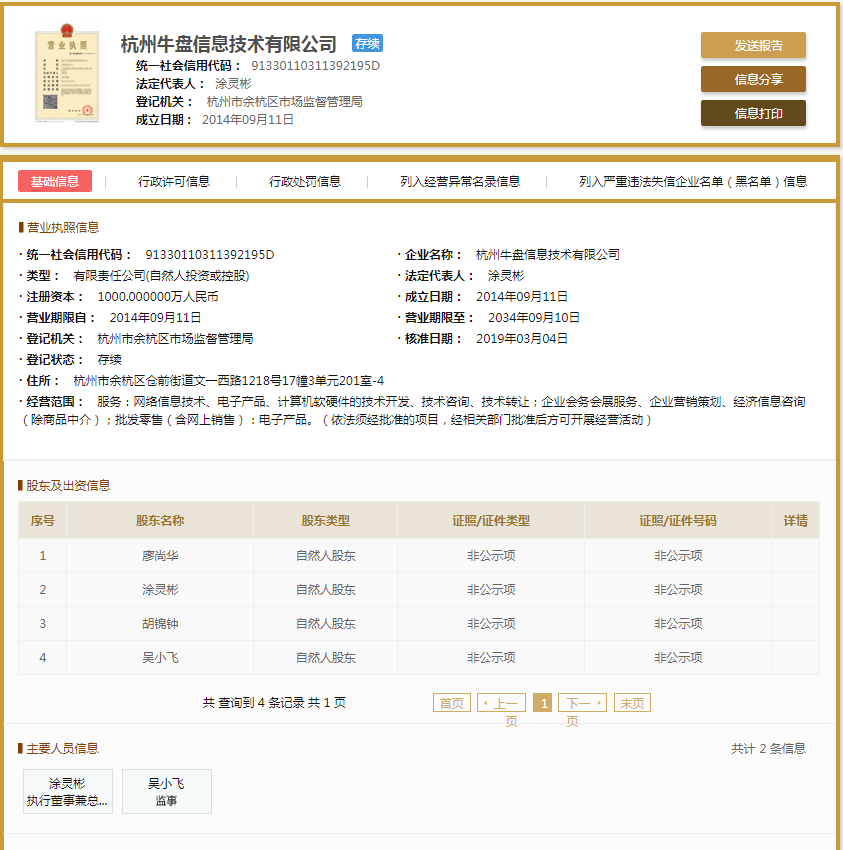Click the company name 杭州牛盘信息技术有限公司
The image size is (843, 850).
point(225,43)
